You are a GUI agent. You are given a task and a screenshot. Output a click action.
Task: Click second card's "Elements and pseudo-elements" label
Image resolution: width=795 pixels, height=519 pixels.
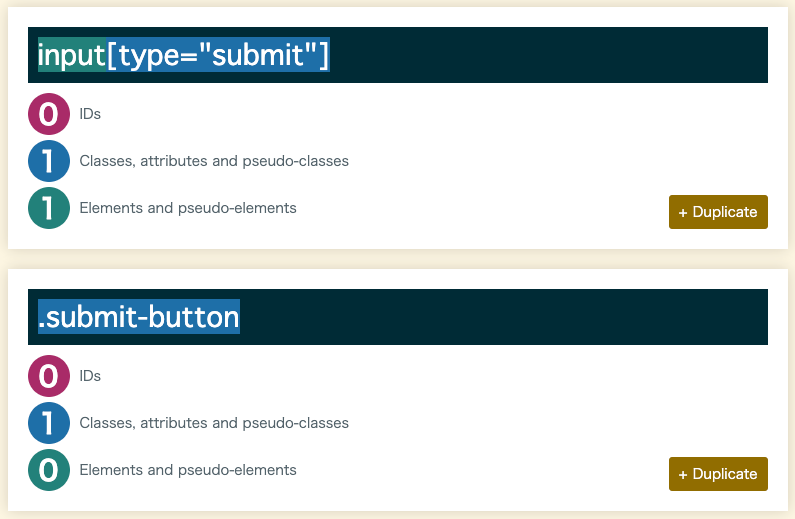pos(188,470)
